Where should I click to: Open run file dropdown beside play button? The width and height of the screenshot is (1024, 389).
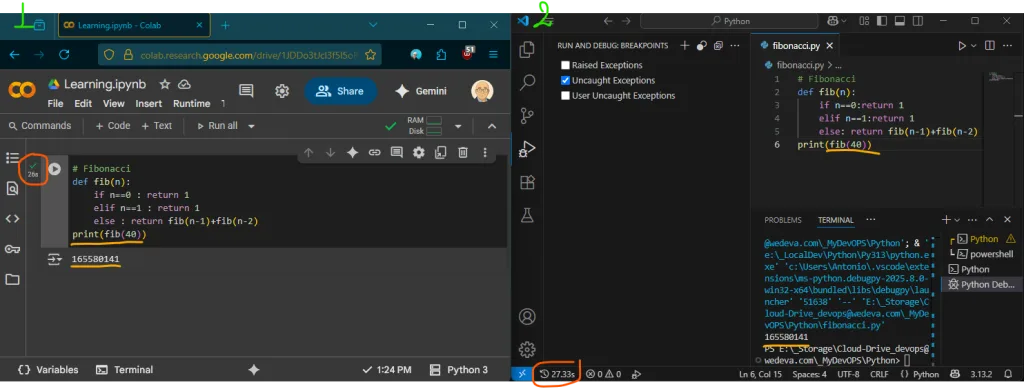point(974,46)
